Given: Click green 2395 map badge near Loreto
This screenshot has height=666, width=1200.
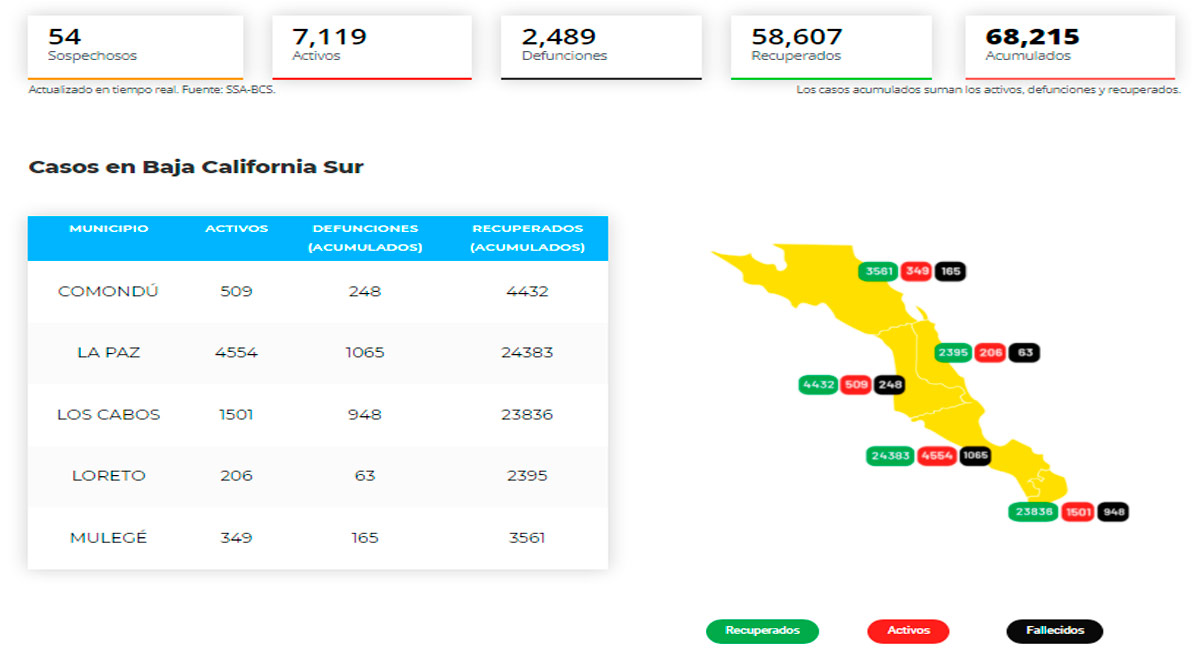Looking at the screenshot, I should 954,352.
